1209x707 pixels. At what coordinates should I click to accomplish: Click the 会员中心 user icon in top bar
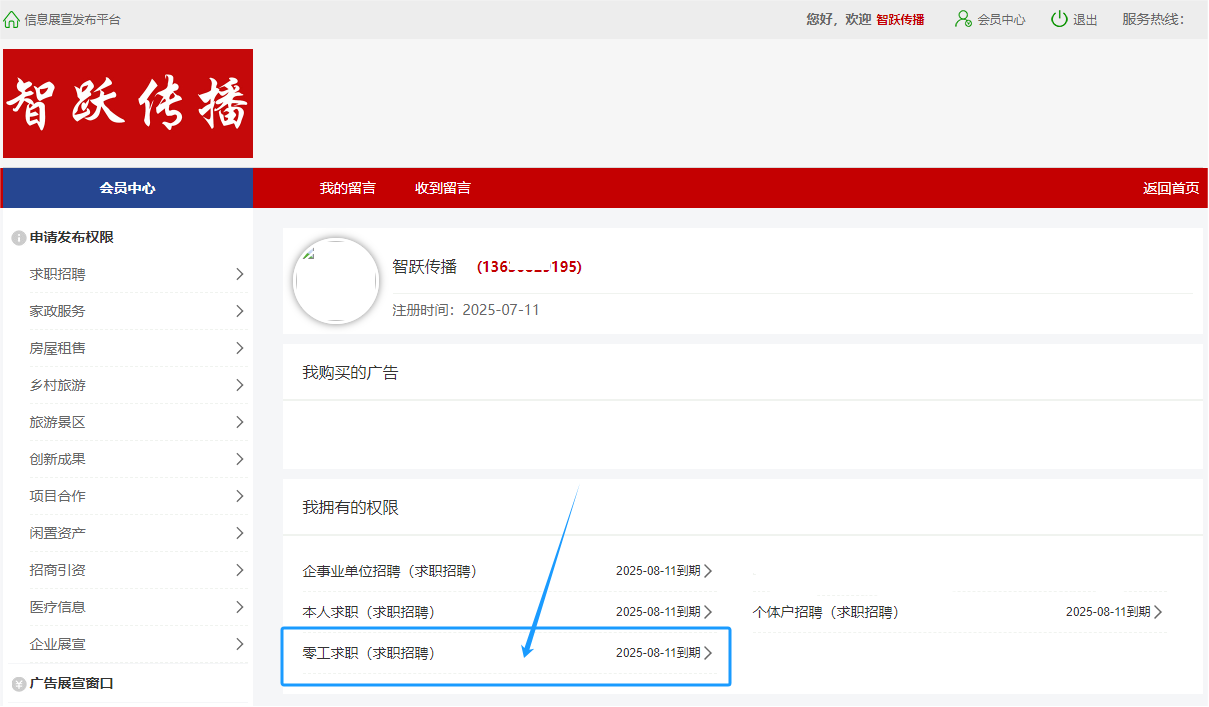click(963, 19)
